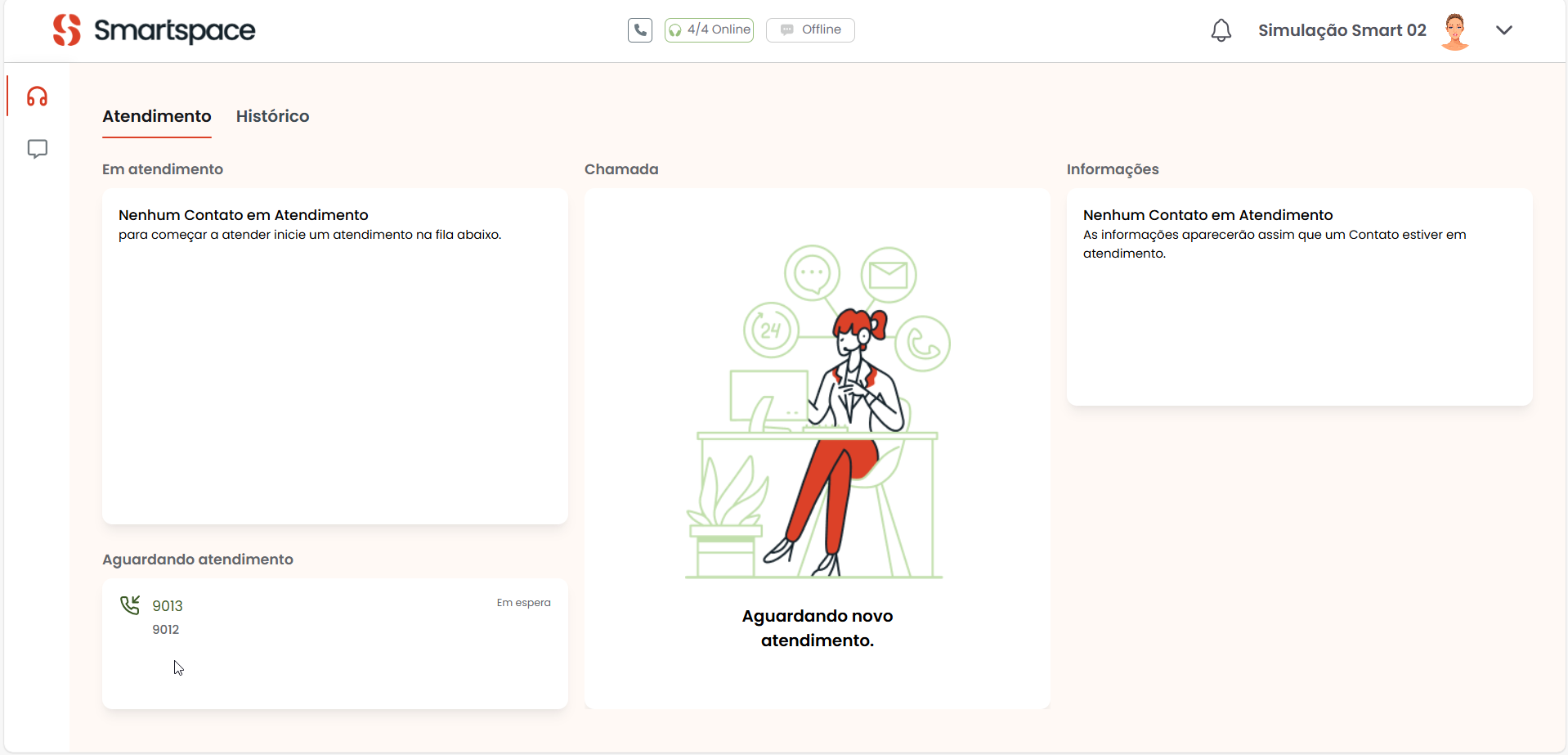Open the notifications bell

(1221, 30)
